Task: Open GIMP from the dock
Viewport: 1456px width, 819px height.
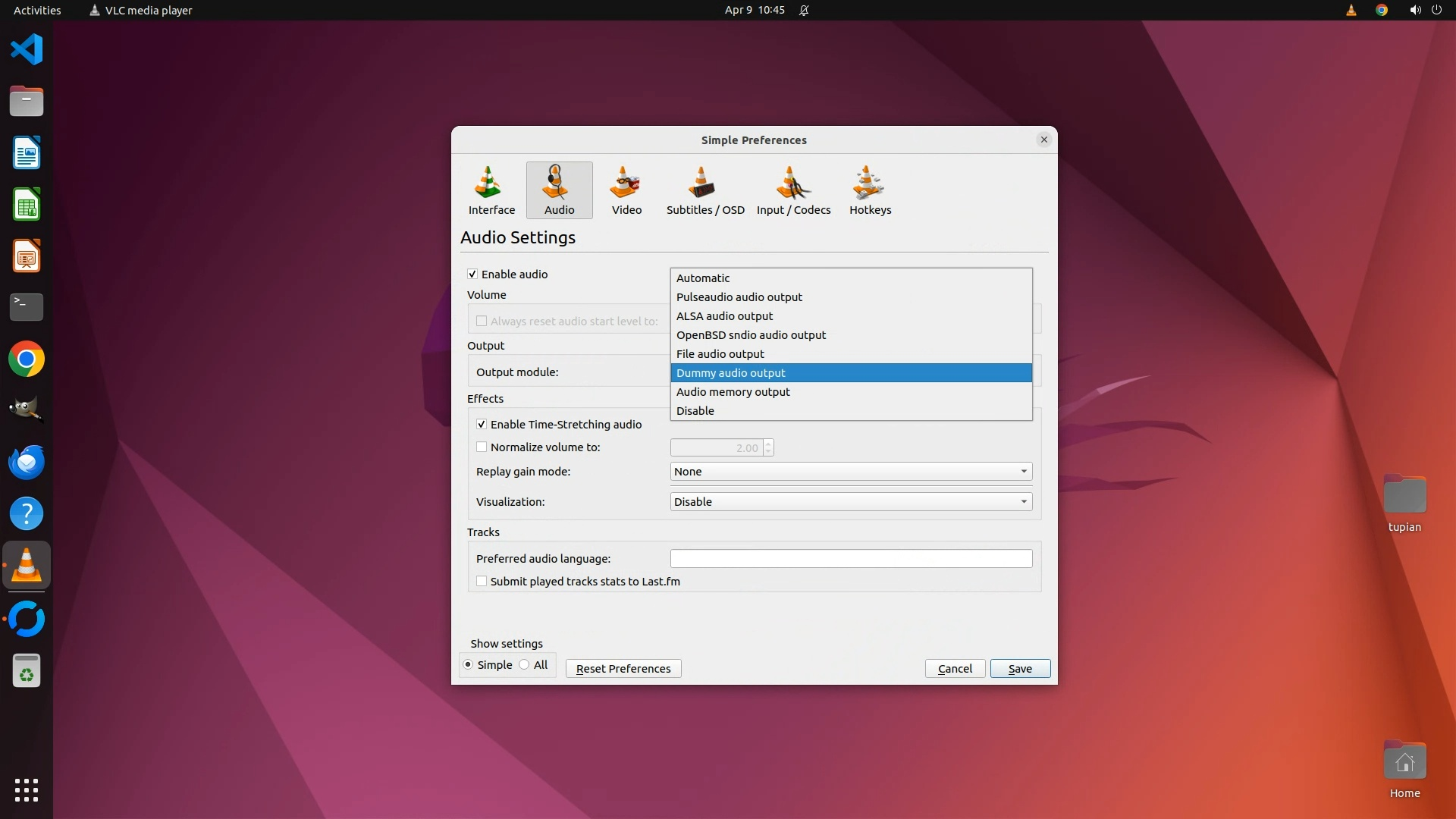Action: [x=27, y=410]
